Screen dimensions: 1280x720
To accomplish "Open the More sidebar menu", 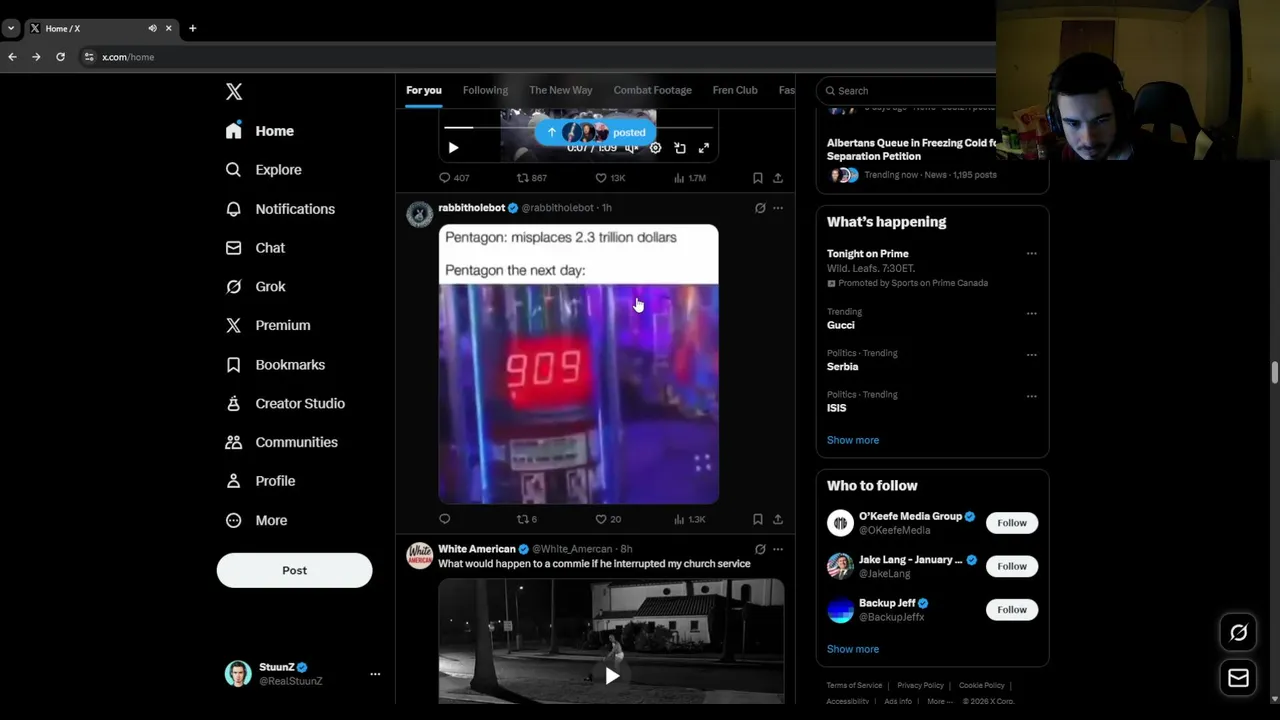I will click(x=256, y=520).
